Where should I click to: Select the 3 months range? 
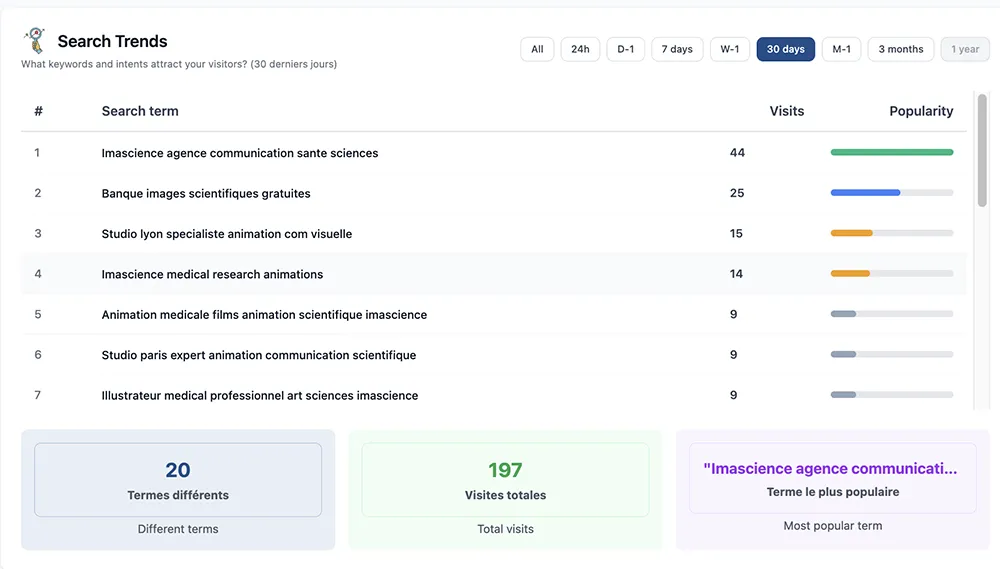pos(900,49)
